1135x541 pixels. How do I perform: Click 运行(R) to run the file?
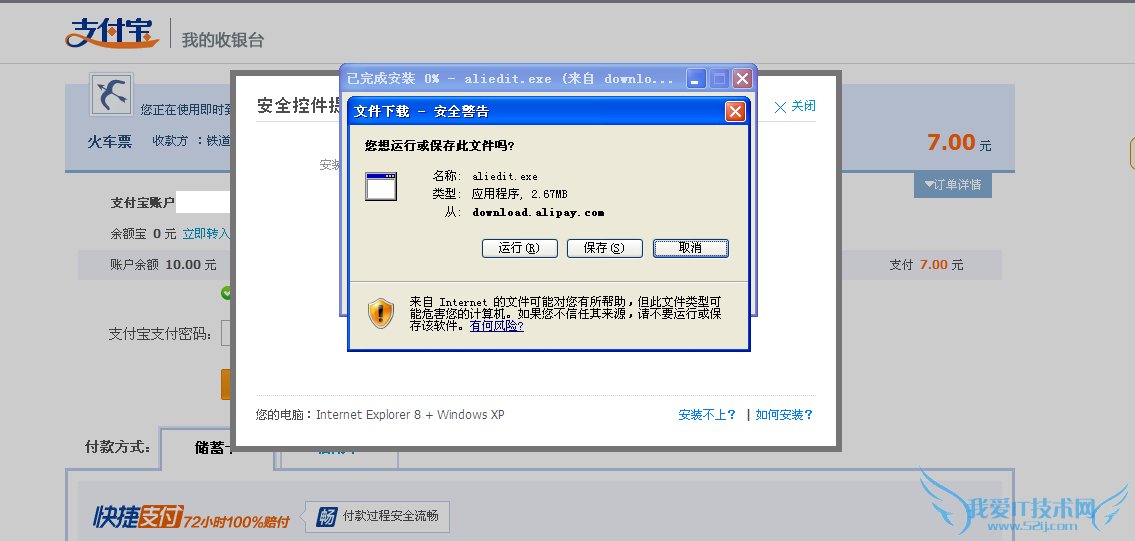[x=520, y=248]
